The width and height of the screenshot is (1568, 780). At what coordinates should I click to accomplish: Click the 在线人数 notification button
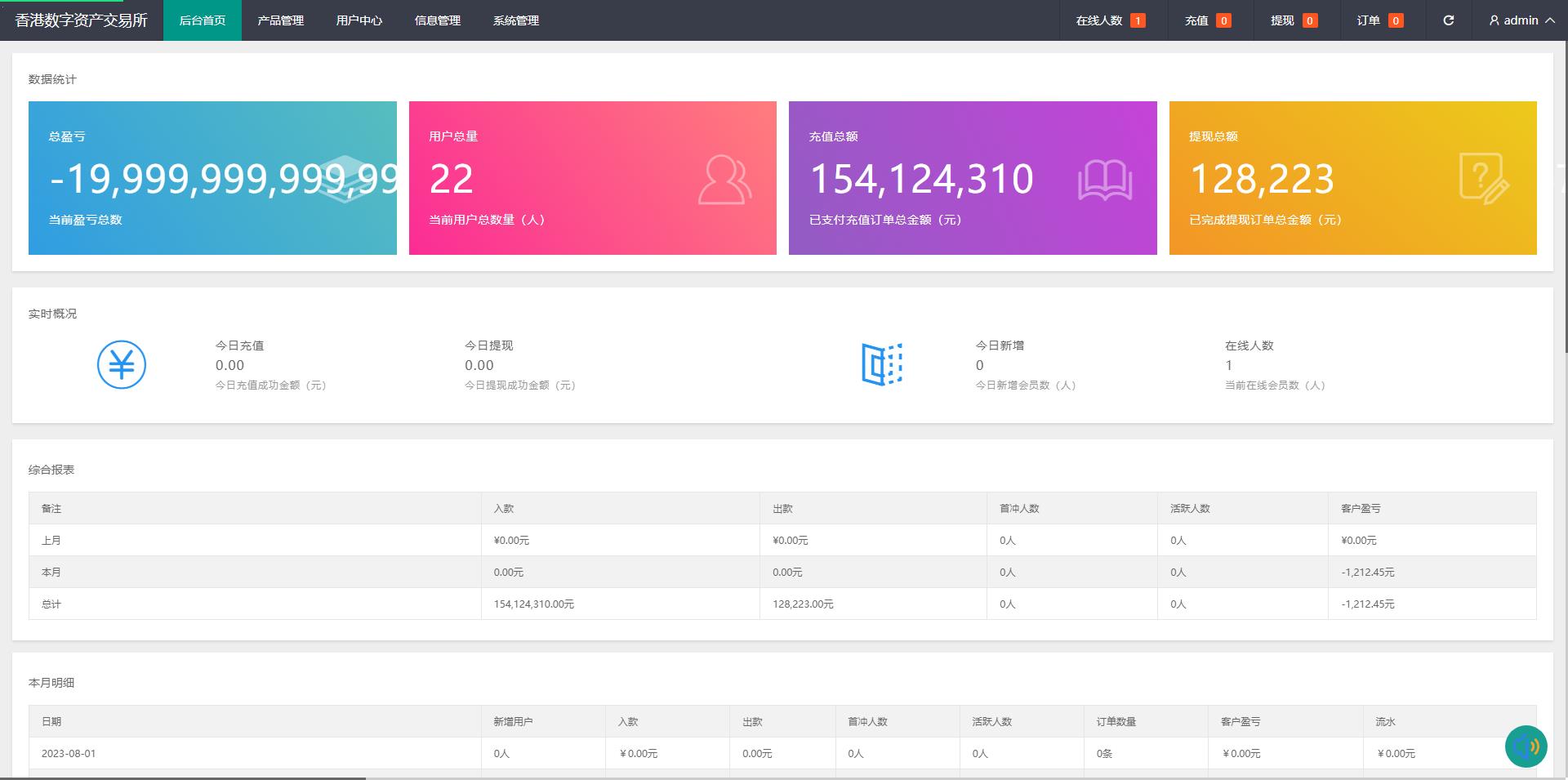(1109, 20)
